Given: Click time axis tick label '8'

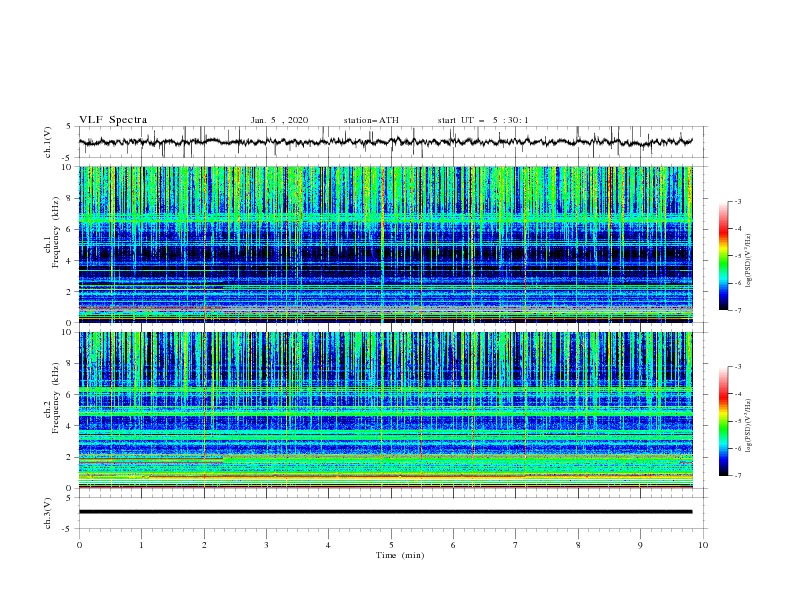Looking at the screenshot, I should click(x=578, y=545).
